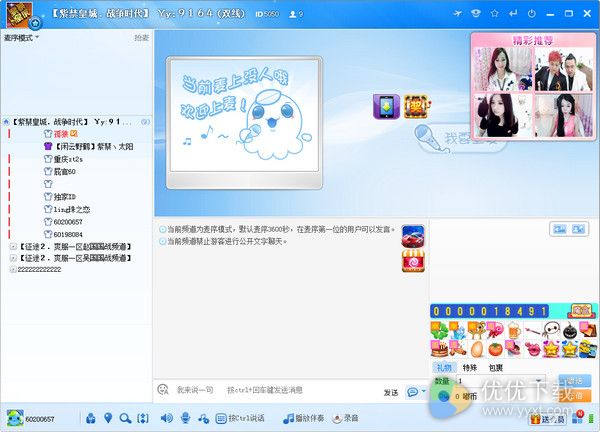Select the birthday cake gift
The height and width of the screenshot is (432, 600).
tap(439, 349)
